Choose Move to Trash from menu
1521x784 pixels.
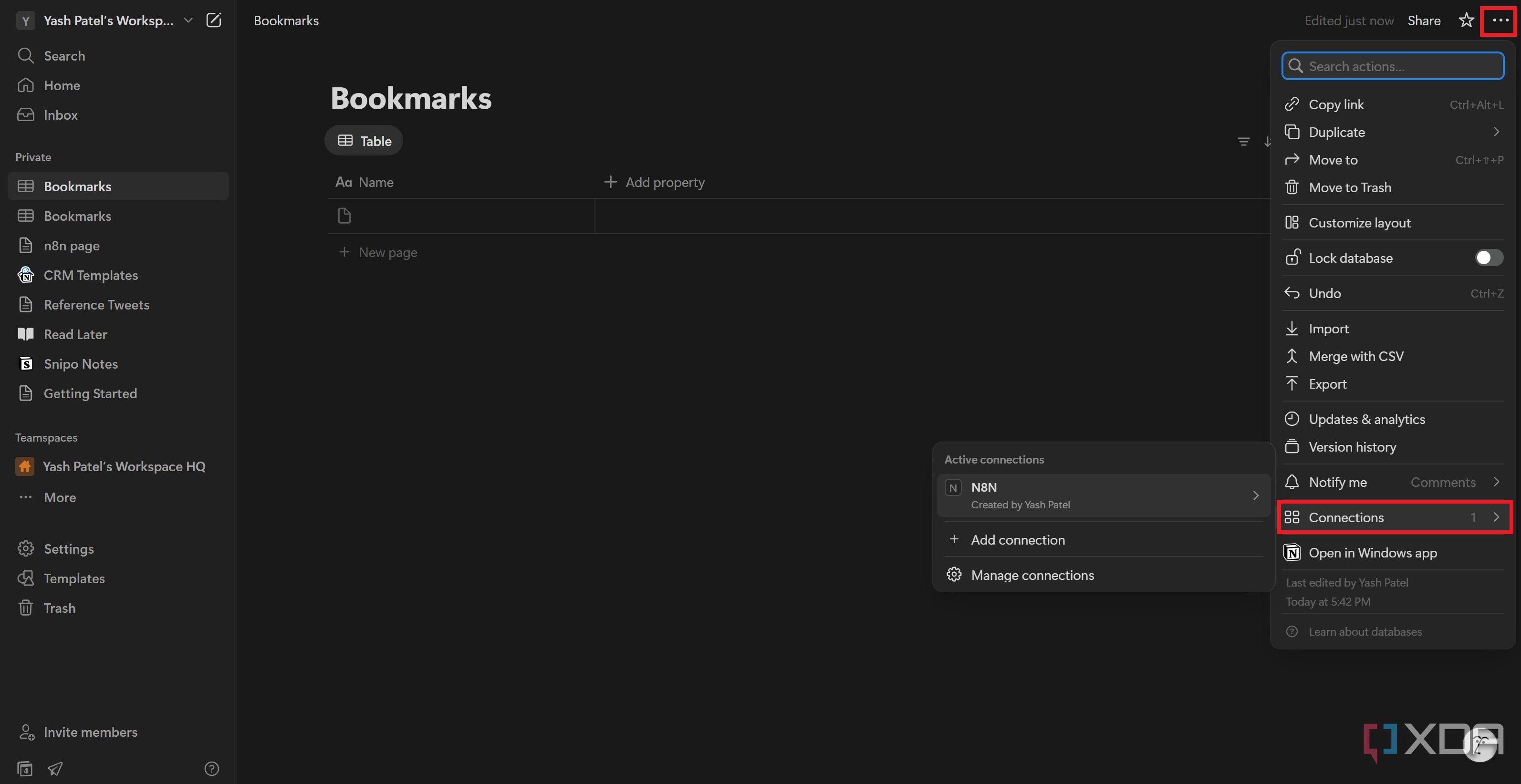point(1393,187)
